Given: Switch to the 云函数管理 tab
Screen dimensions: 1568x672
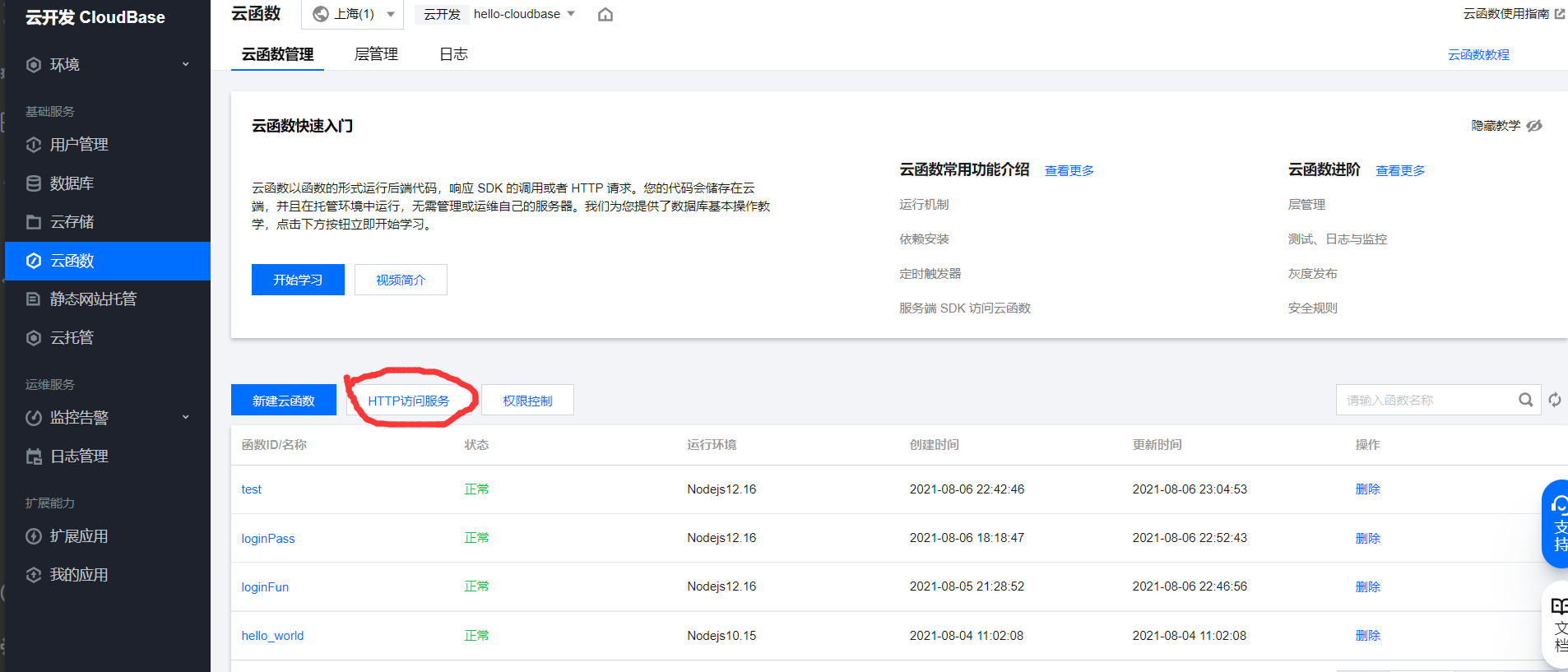Looking at the screenshot, I should [277, 54].
